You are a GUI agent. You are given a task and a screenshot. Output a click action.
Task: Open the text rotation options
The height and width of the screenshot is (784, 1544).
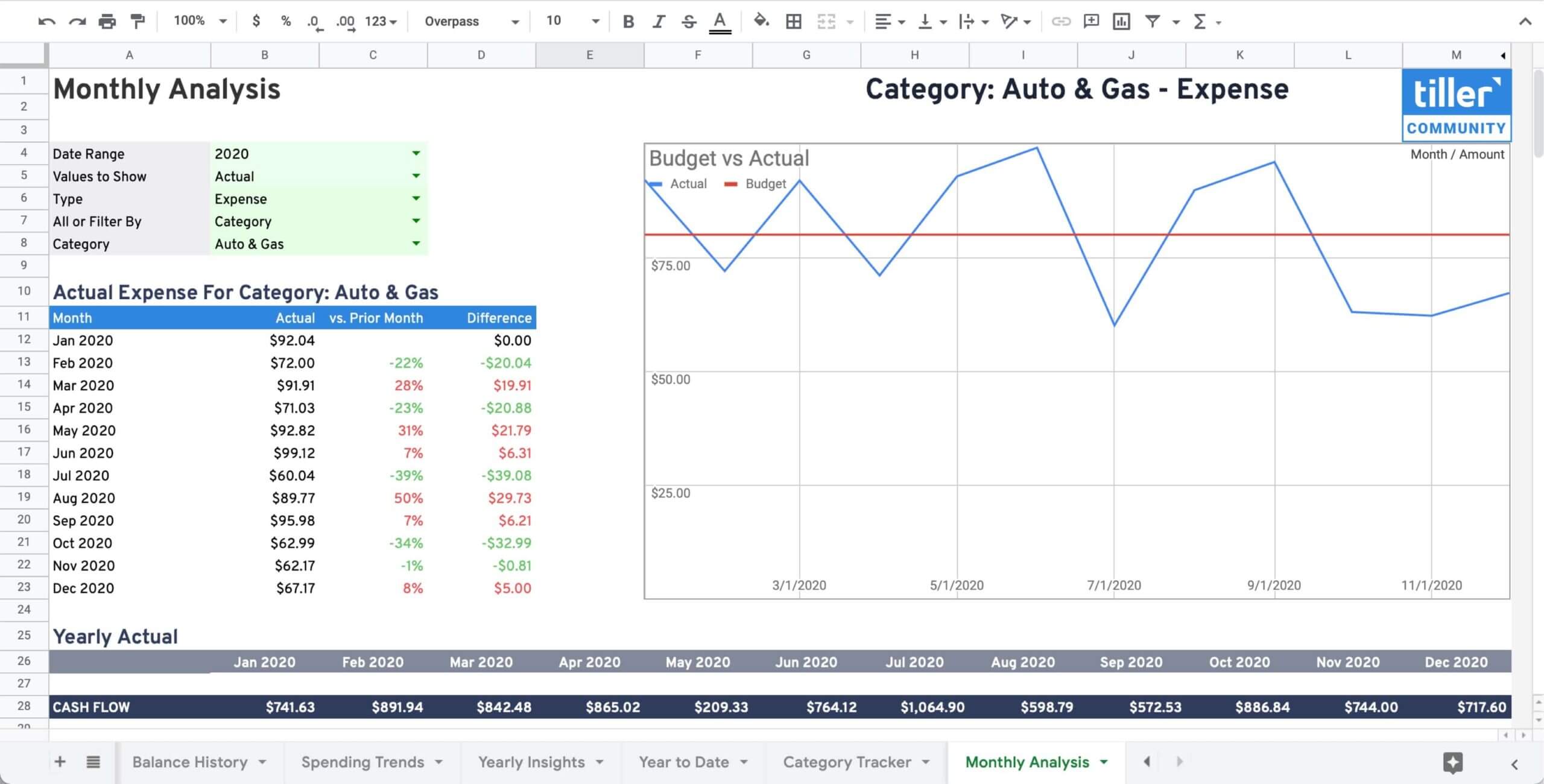1016,22
